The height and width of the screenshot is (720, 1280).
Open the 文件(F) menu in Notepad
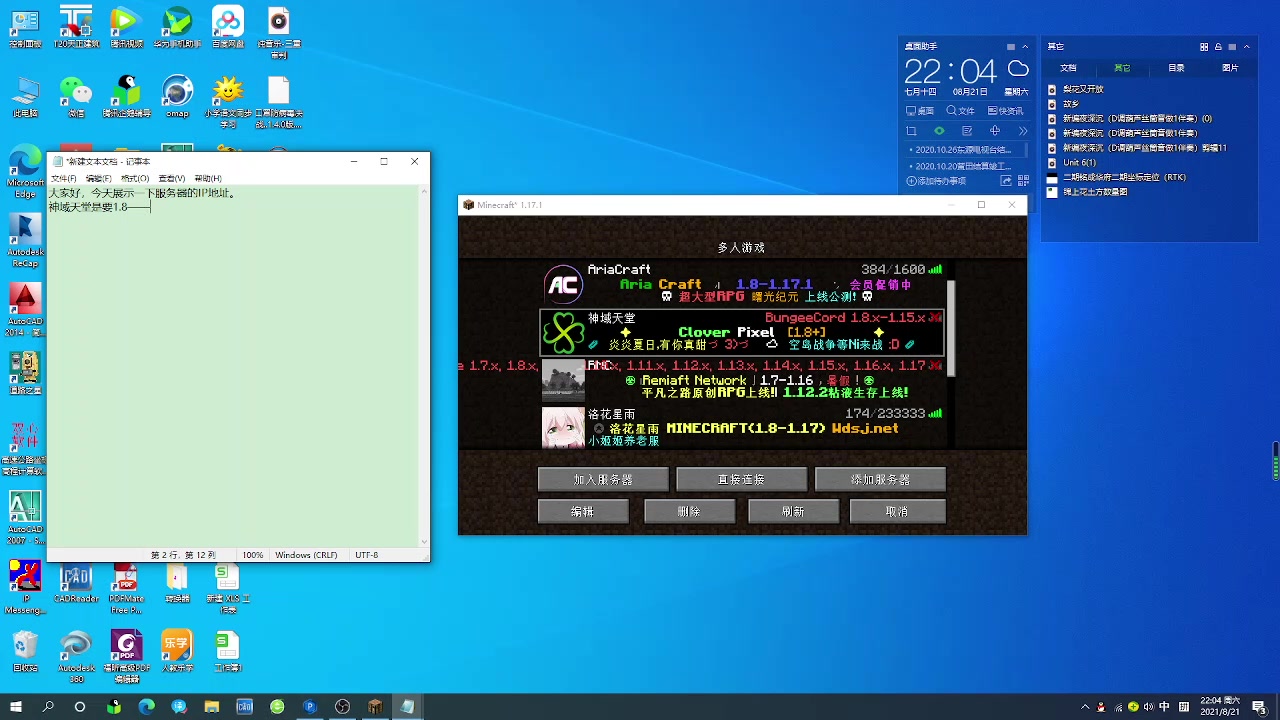[x=63, y=178]
